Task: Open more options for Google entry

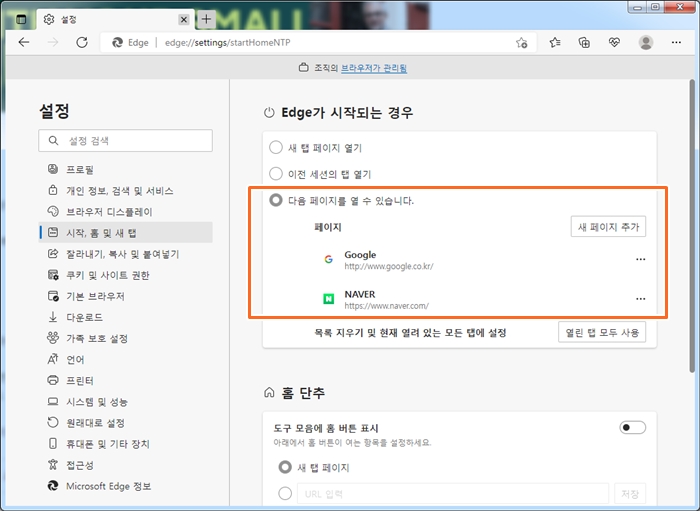Action: point(640,259)
